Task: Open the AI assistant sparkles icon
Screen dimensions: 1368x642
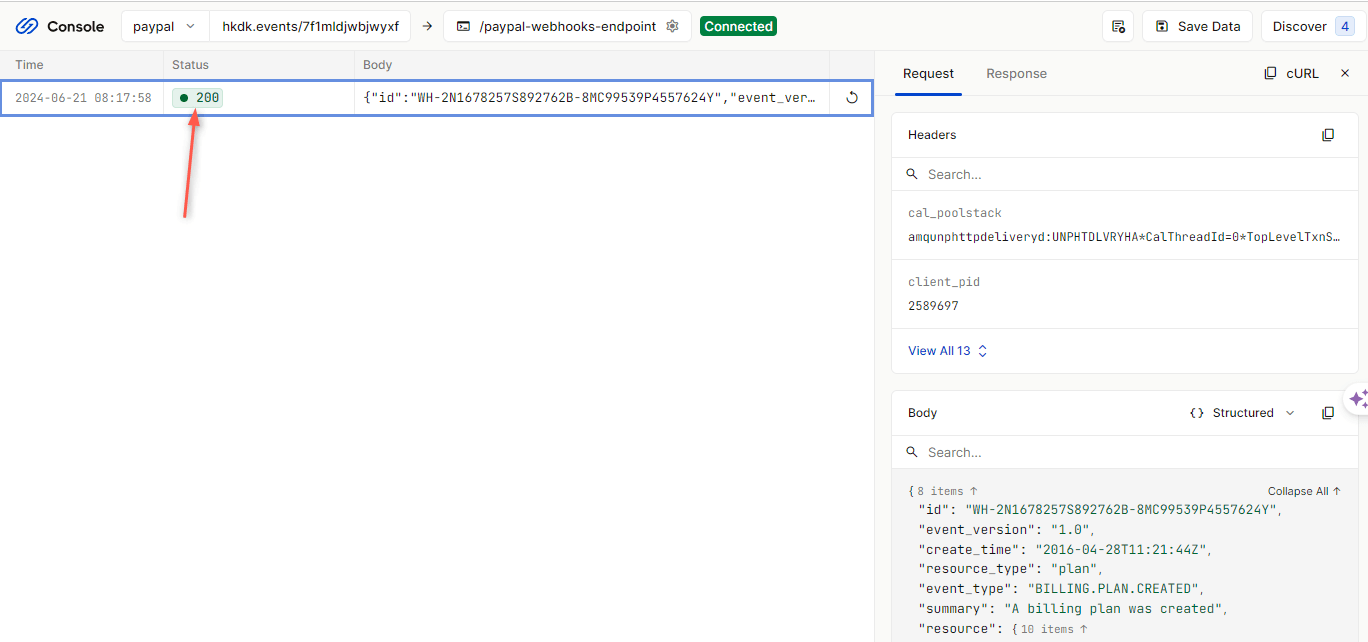Action: click(1359, 398)
